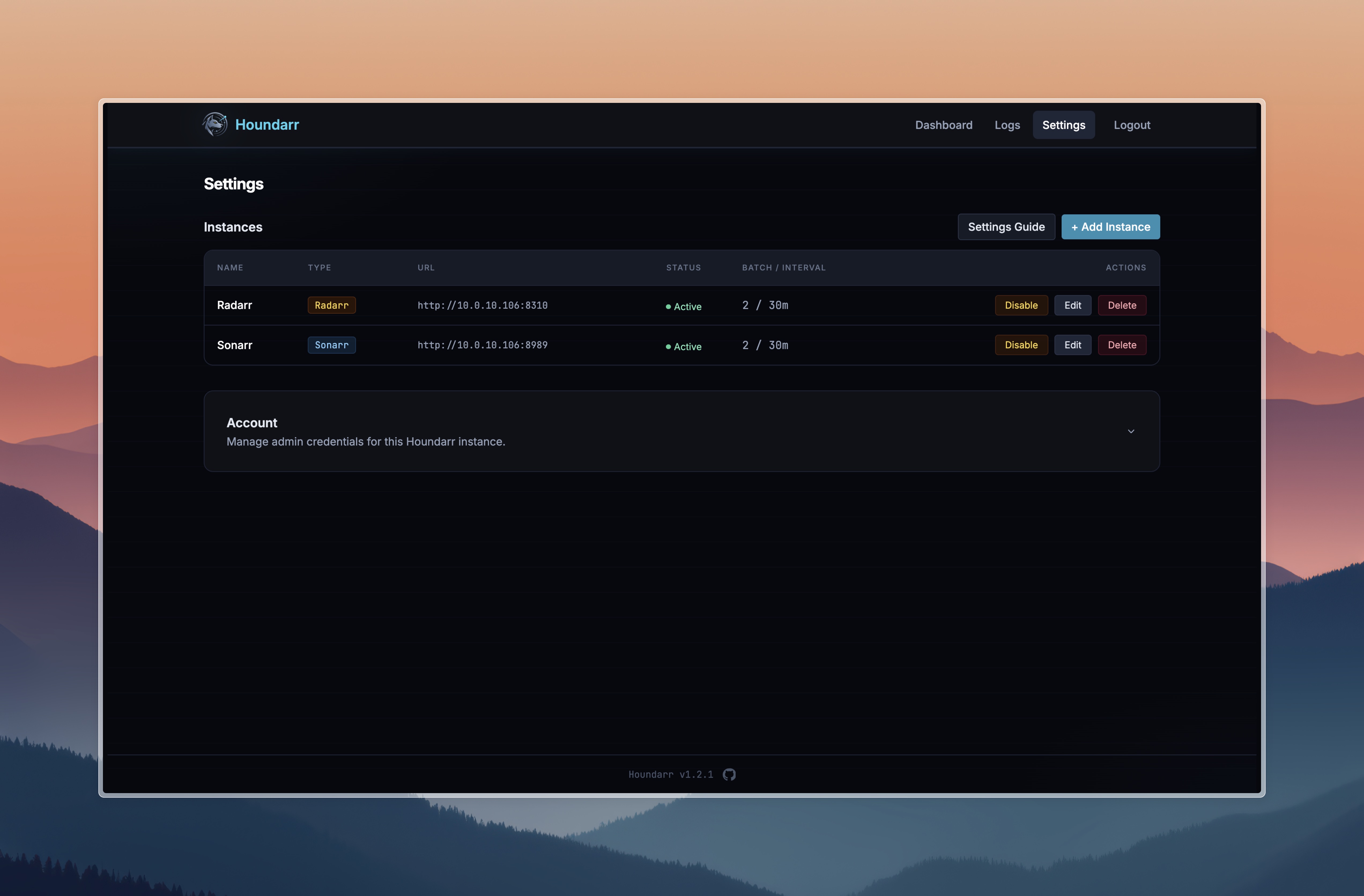This screenshot has height=896, width=1364.
Task: Click the Houndarr wolf logo icon
Action: click(x=215, y=124)
